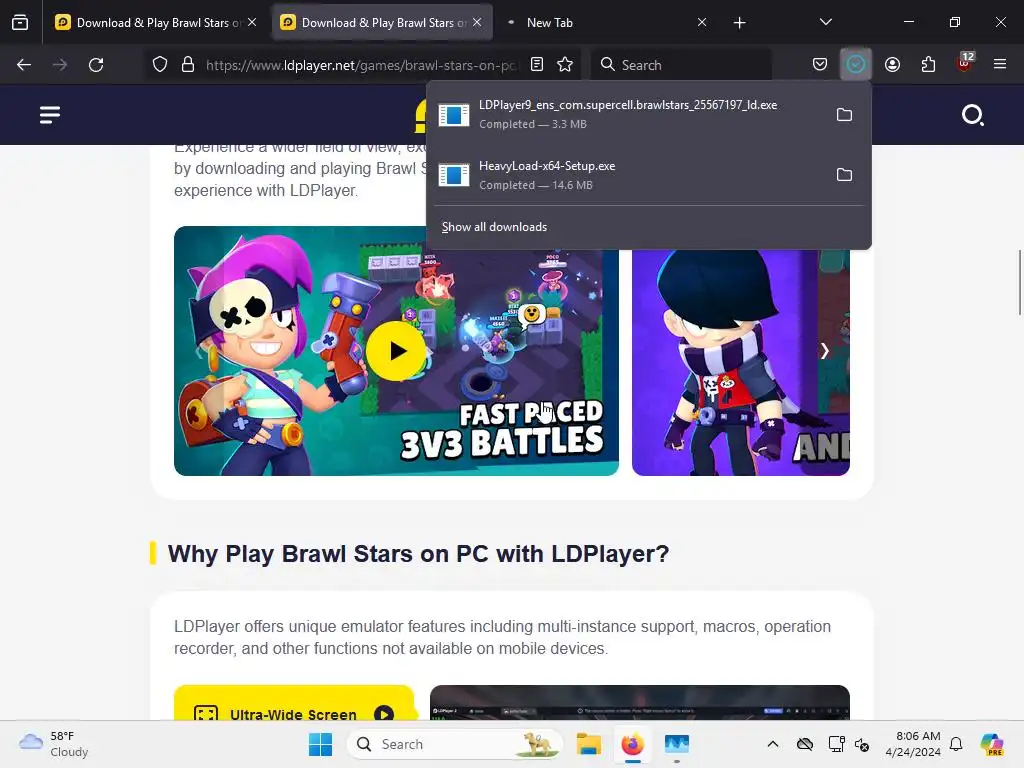Open a new browser tab
The width and height of the screenshot is (1024, 768).
(x=739, y=23)
